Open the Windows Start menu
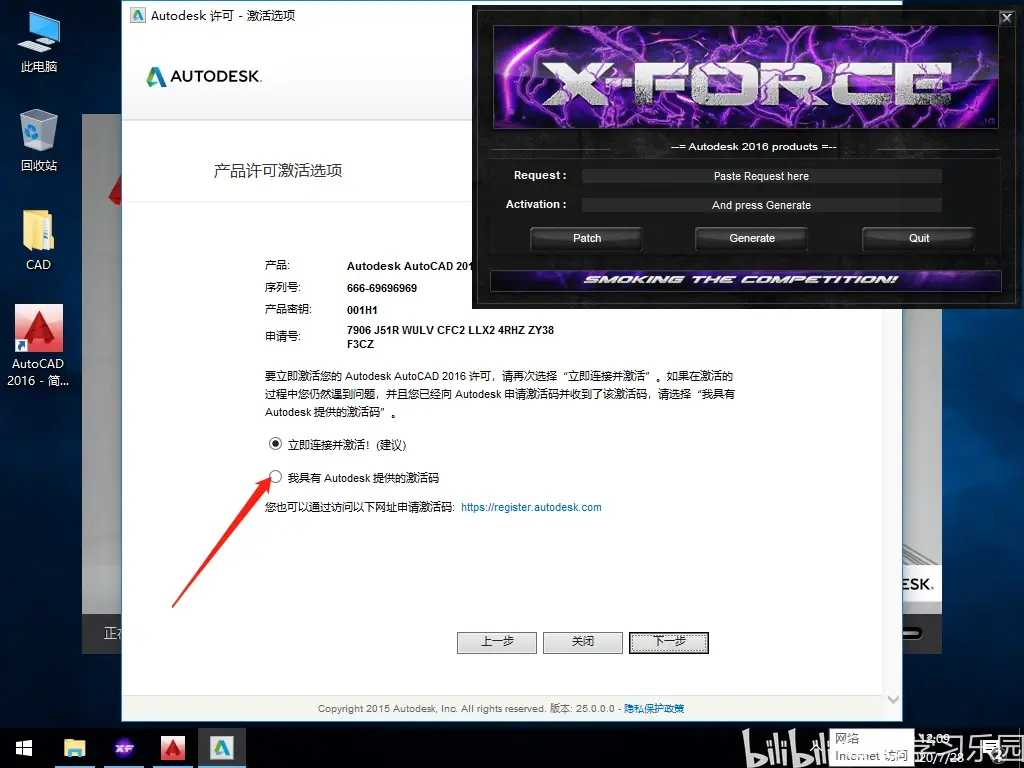 [24, 748]
